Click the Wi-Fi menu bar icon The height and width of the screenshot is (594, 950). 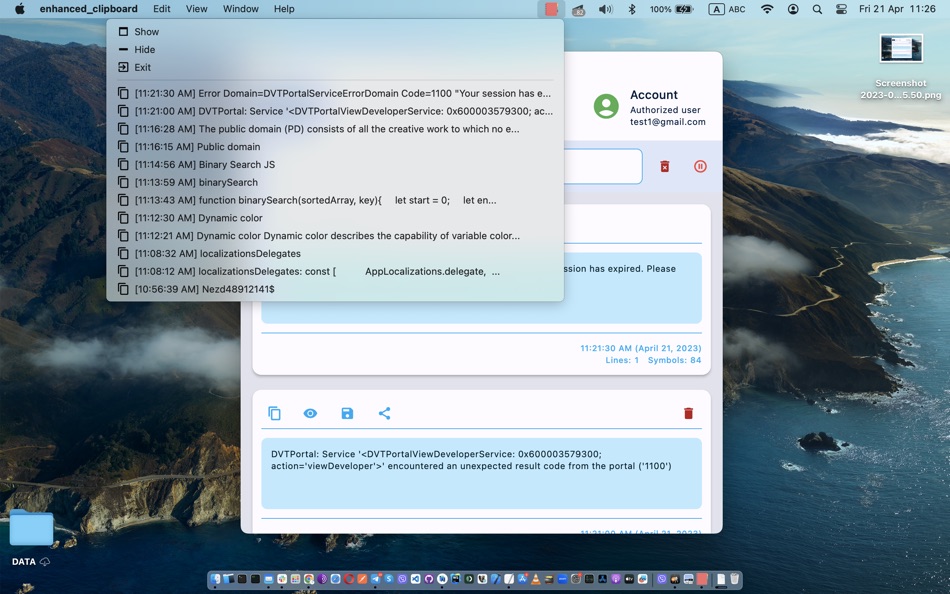click(x=766, y=9)
